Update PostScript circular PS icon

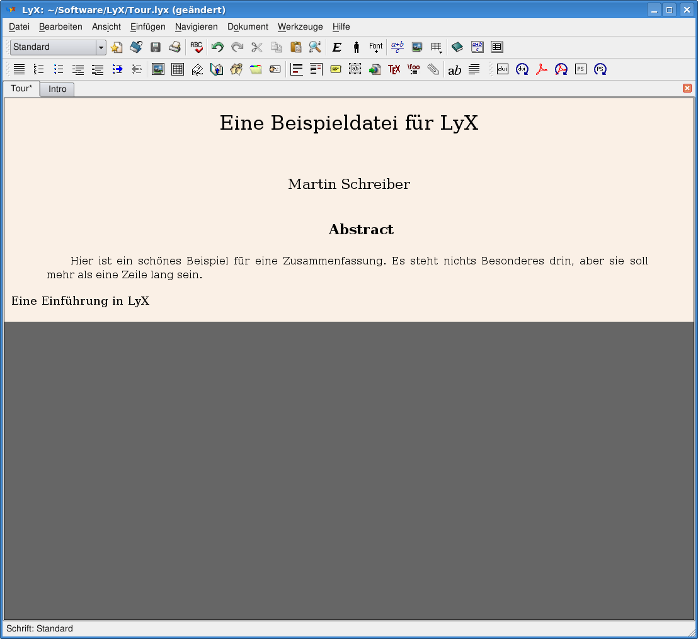coord(601,69)
